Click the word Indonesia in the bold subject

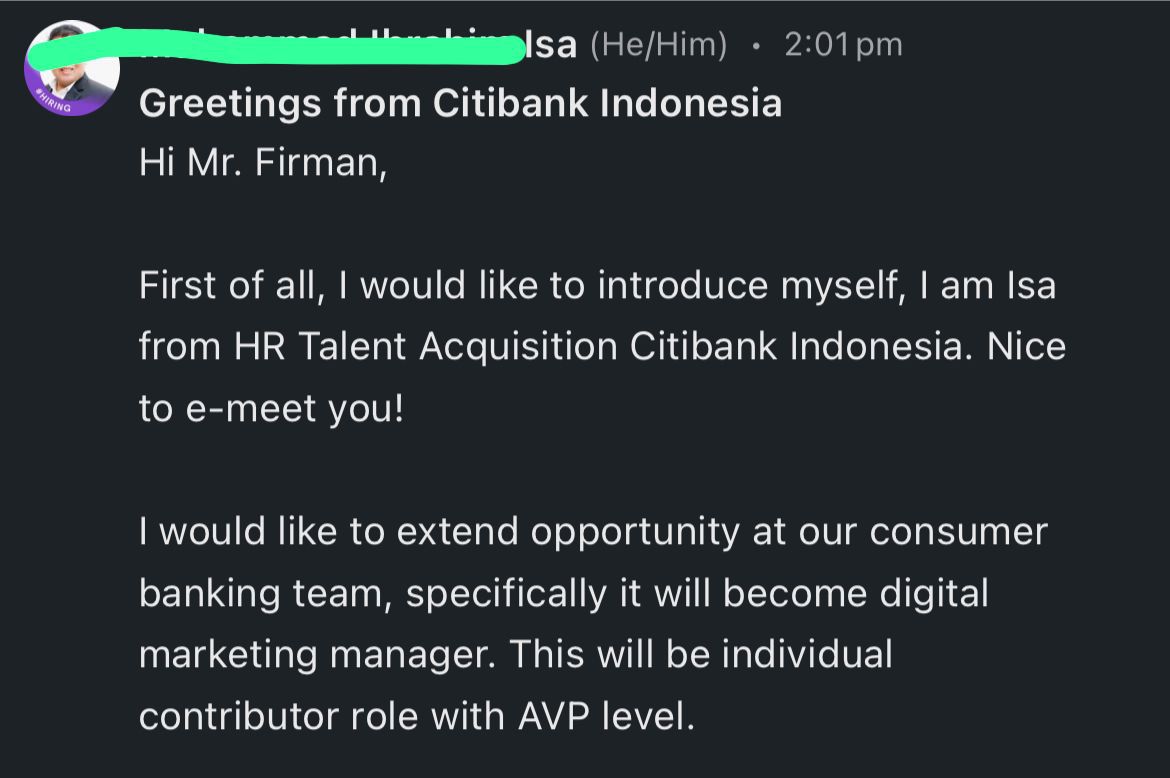pyautogui.click(x=691, y=103)
